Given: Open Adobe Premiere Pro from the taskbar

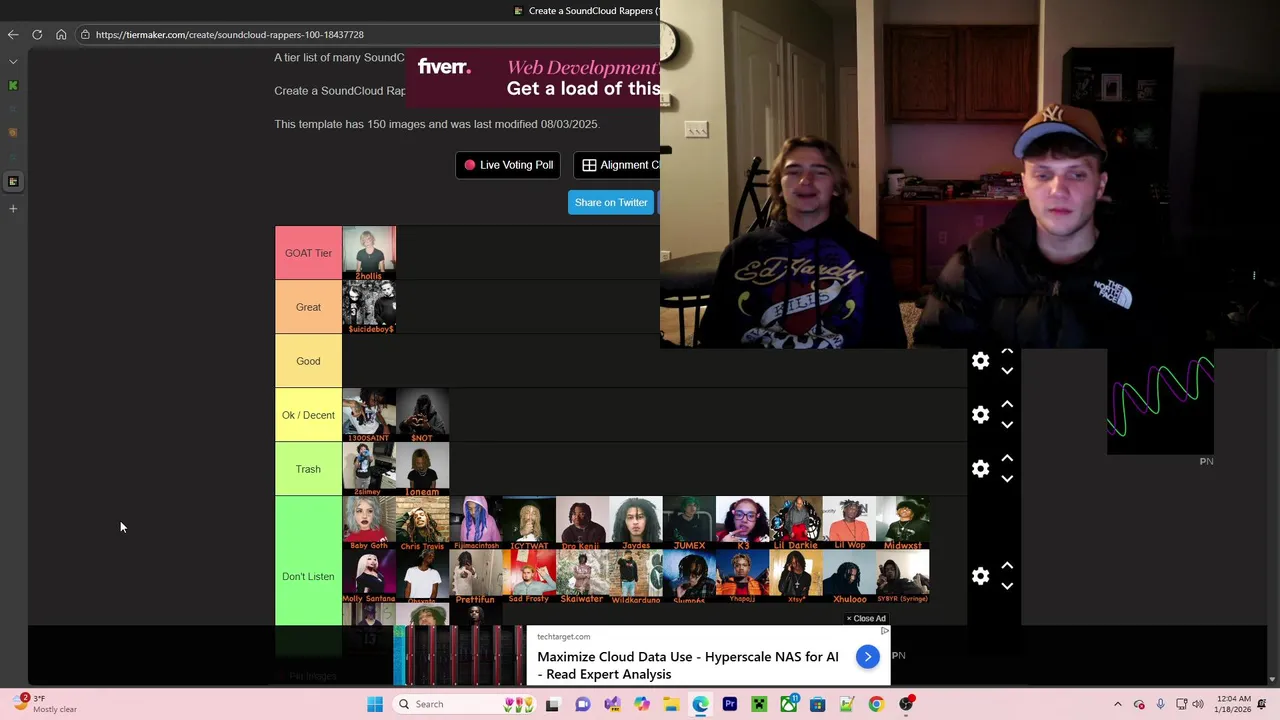Looking at the screenshot, I should coord(730,704).
